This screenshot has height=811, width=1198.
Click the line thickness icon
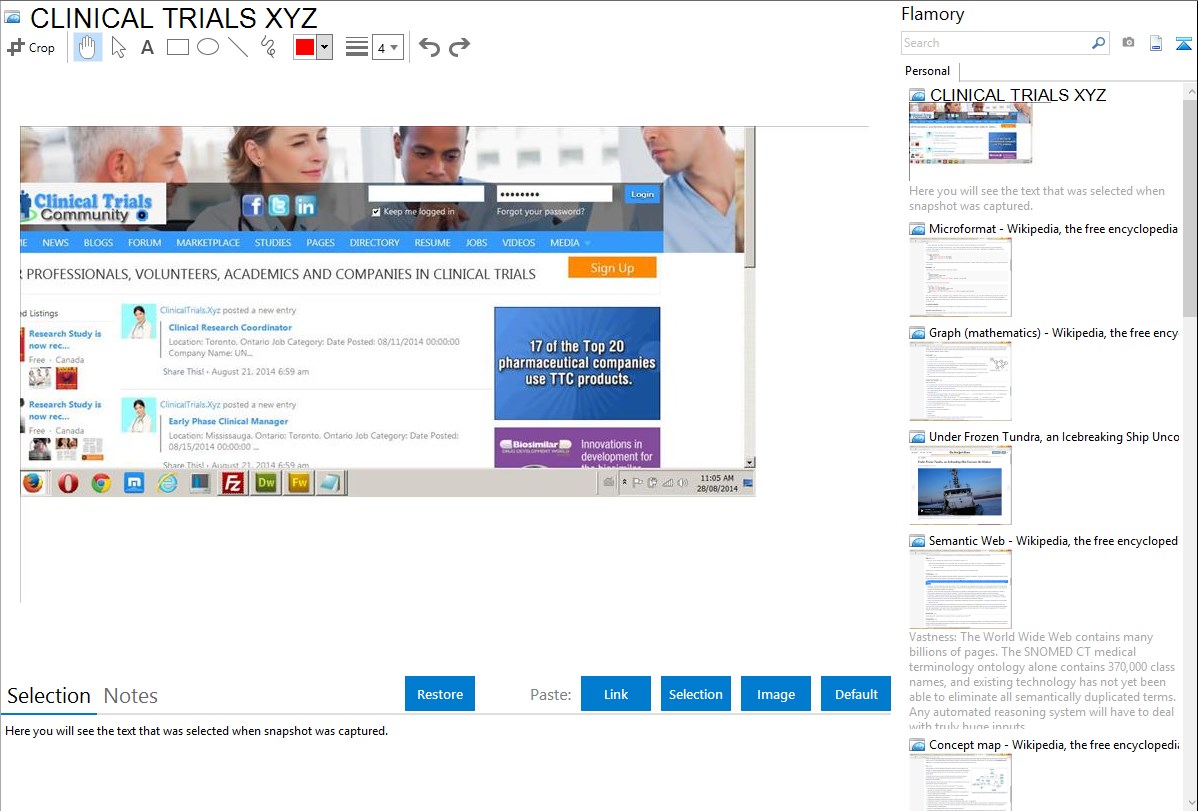[x=356, y=47]
